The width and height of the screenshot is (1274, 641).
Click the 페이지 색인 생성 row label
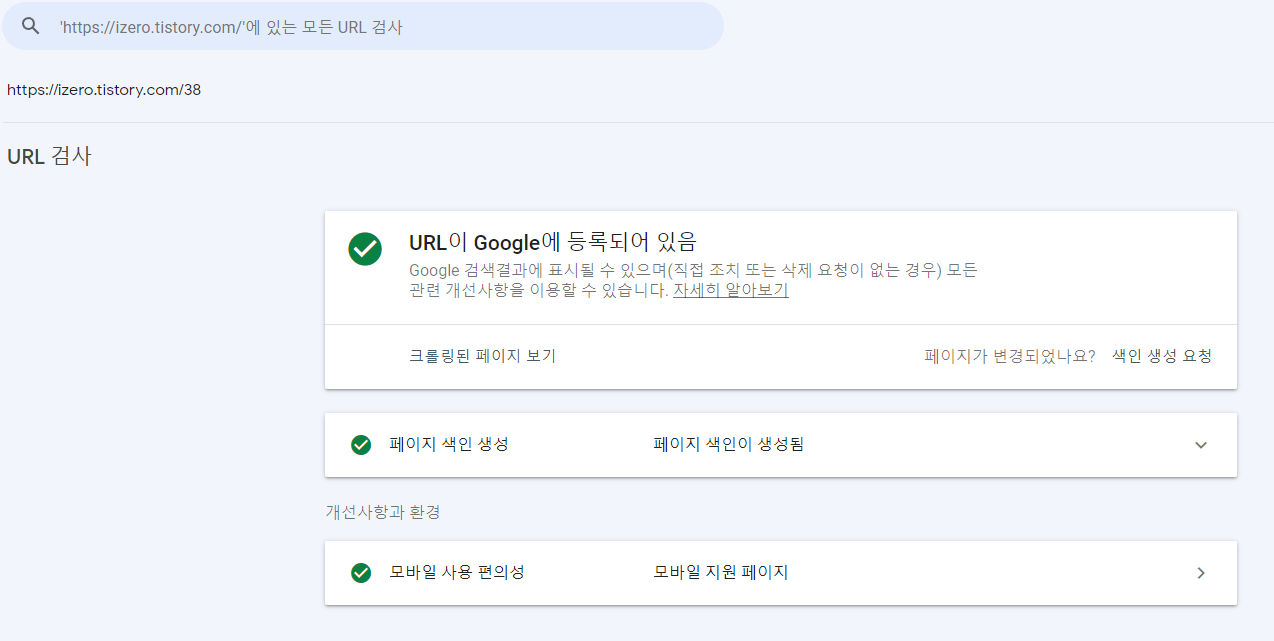(449, 445)
